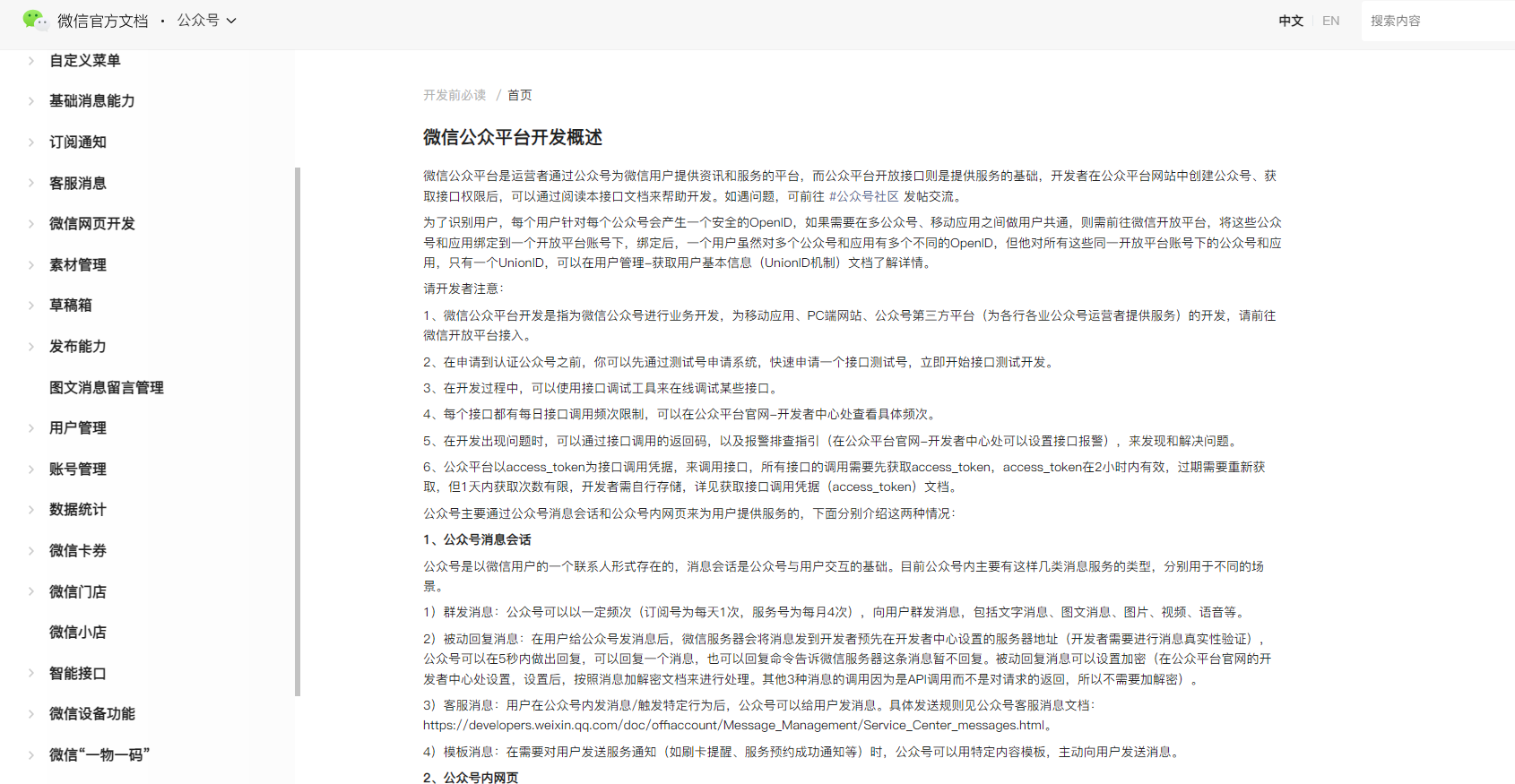This screenshot has width=1515, height=784.
Task: Open the 公众号 dropdown in header
Action: (206, 20)
